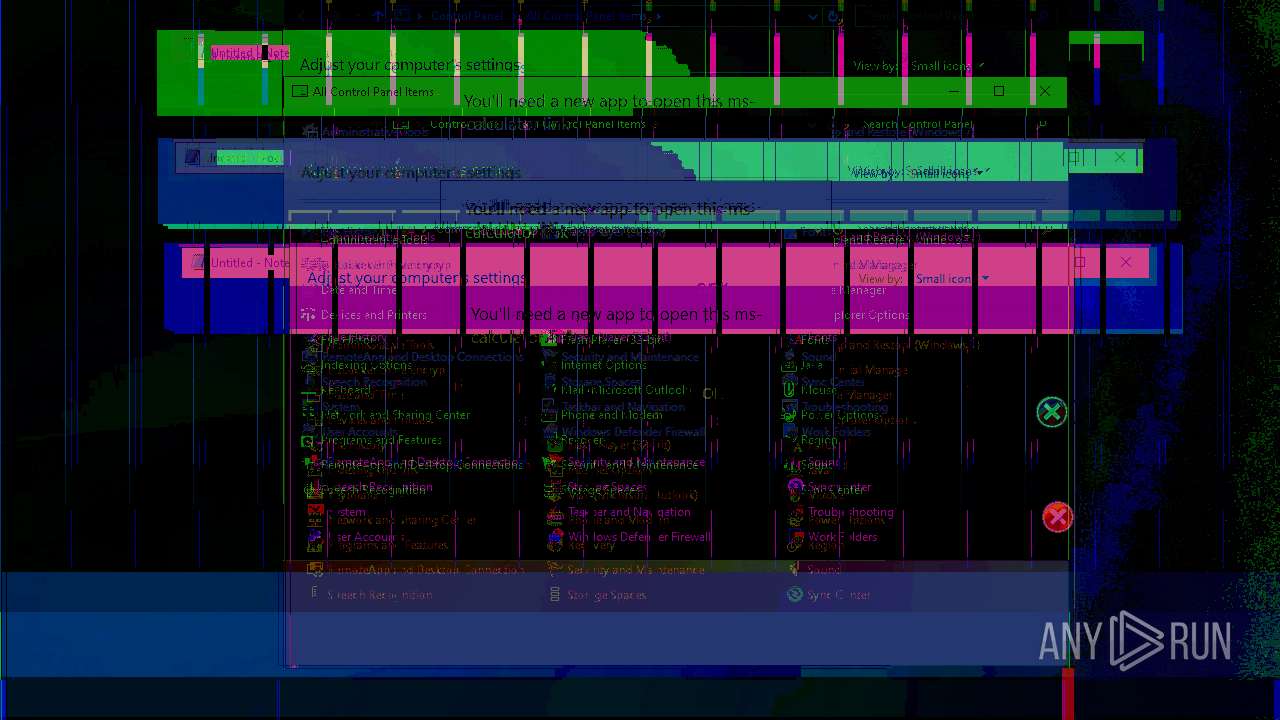Click the green circled X icon
Viewport: 1280px width, 720px height.
click(1051, 412)
